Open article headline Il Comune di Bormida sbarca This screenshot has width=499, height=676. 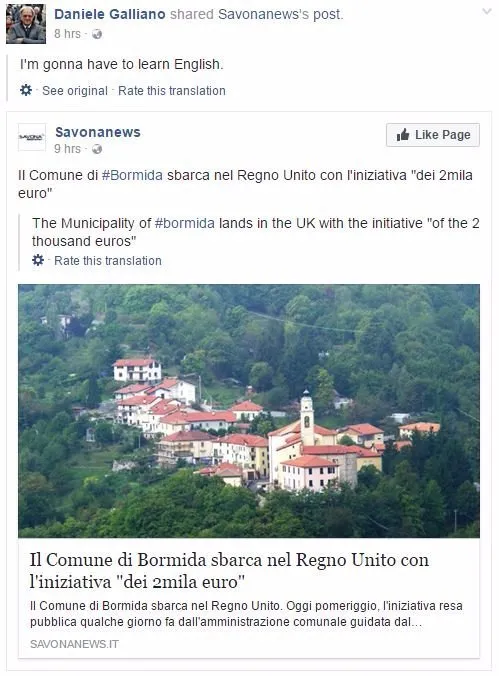229,570
